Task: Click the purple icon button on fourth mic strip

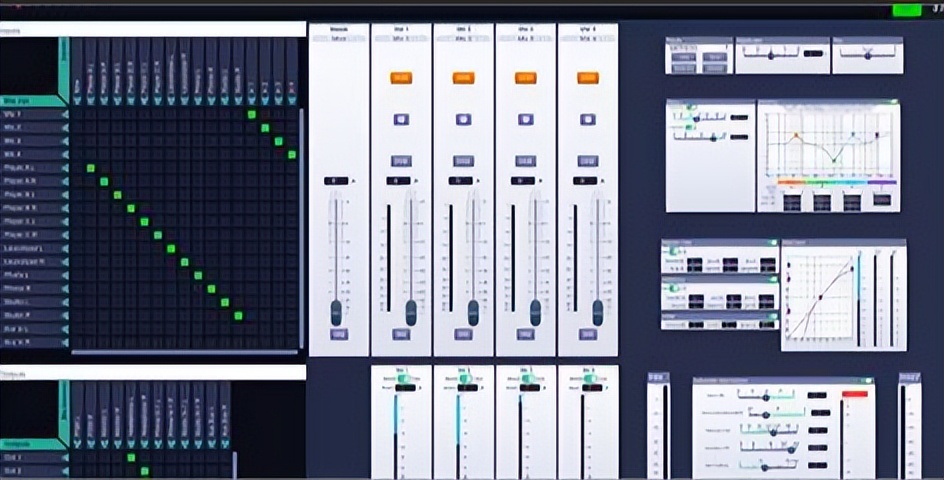Action: [587, 119]
